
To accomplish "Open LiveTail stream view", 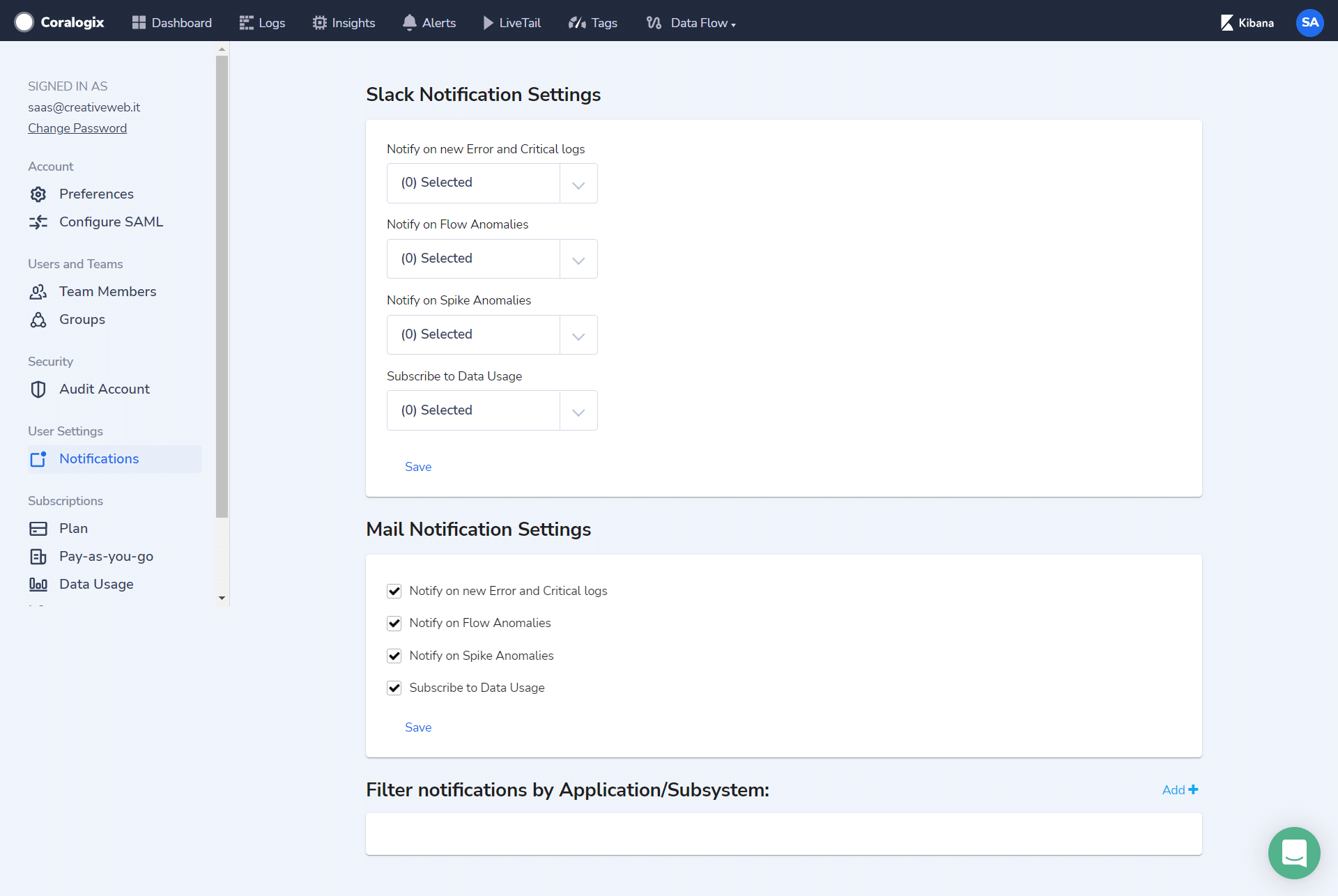I will [x=511, y=23].
